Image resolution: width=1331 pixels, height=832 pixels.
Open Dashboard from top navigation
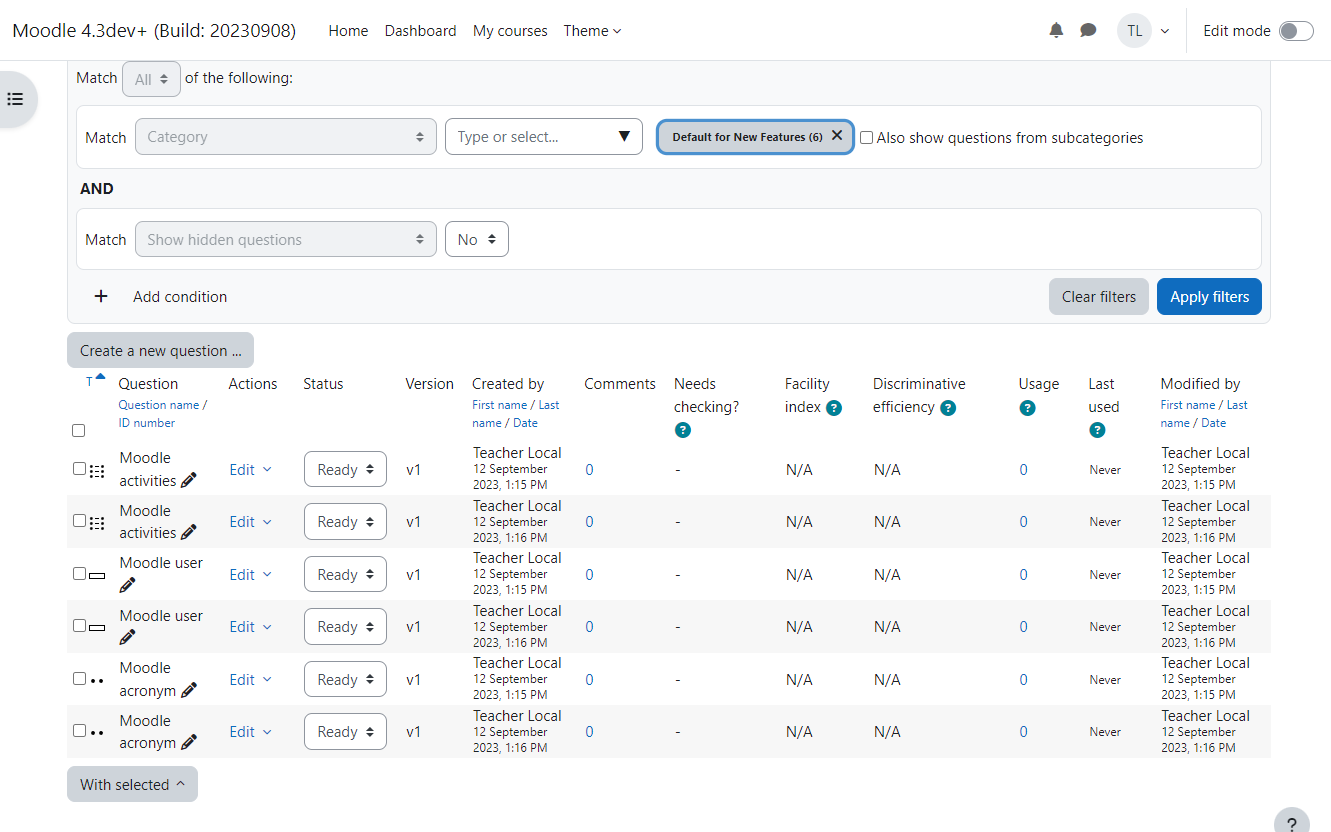420,31
